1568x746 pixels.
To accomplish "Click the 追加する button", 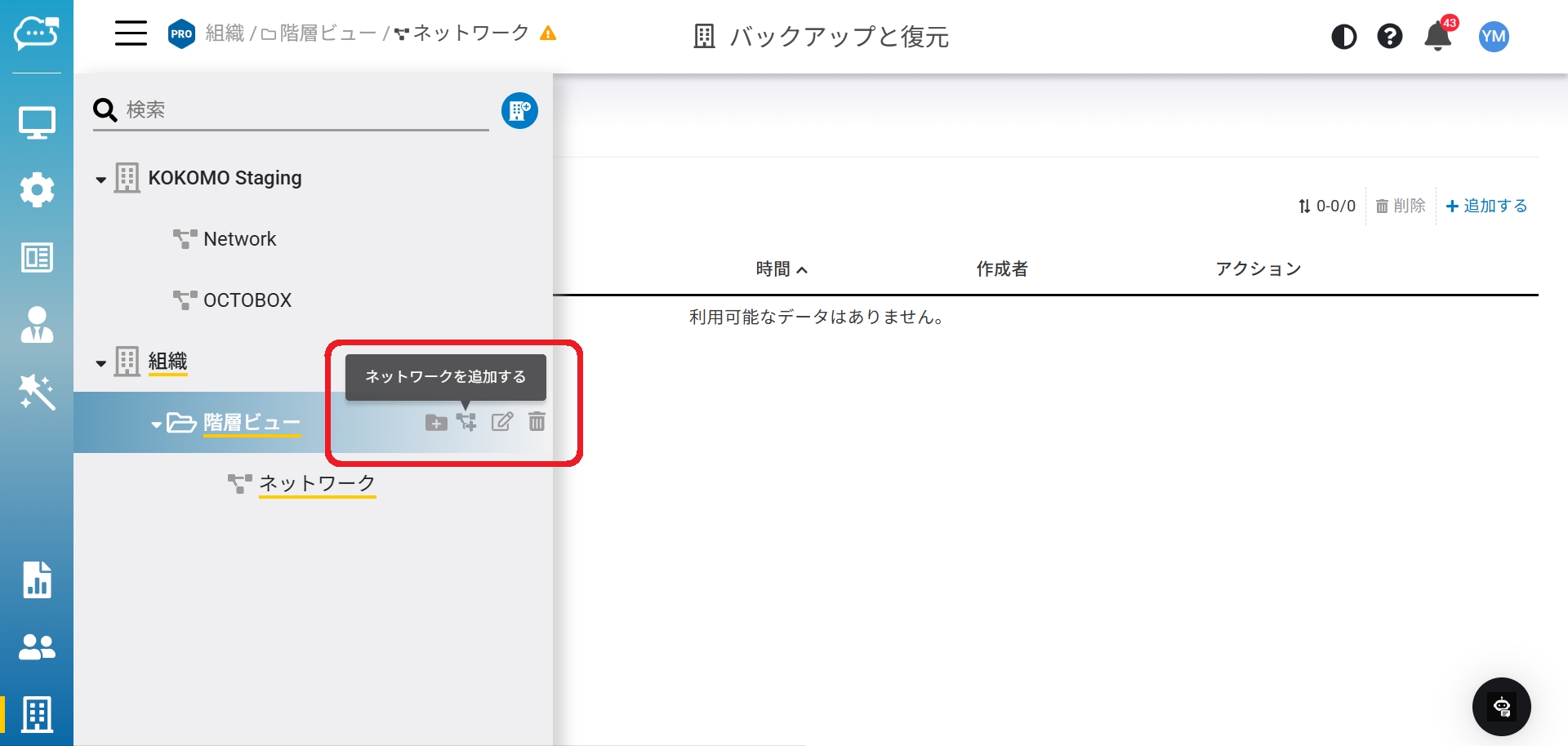I will 1486,206.
